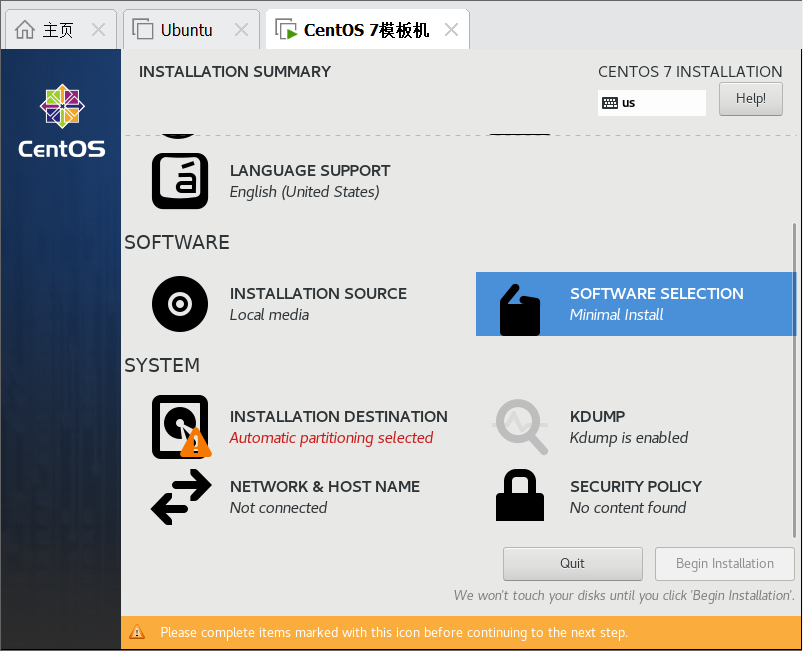Click the us keyboard layout field

coord(651,103)
